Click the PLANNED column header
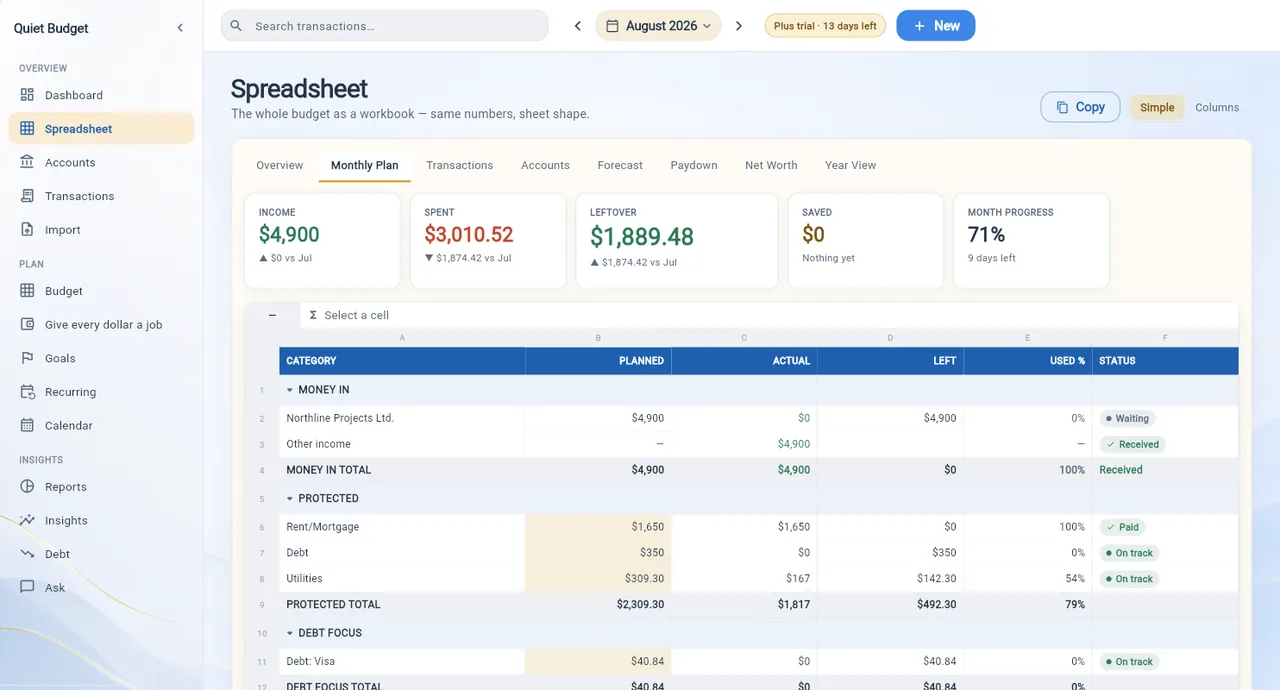Viewport: 1280px width, 690px height. 598,361
